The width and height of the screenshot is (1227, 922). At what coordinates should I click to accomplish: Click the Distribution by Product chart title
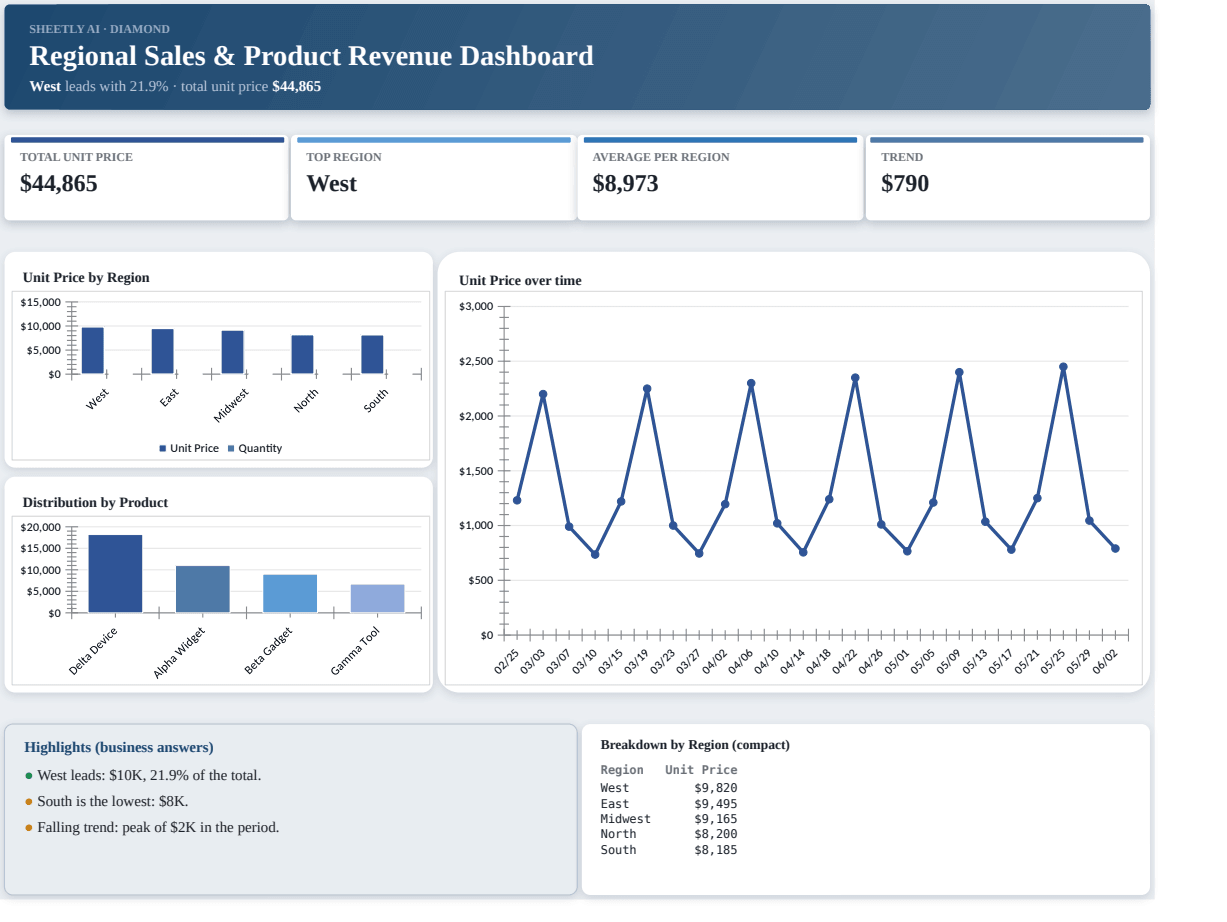point(95,502)
